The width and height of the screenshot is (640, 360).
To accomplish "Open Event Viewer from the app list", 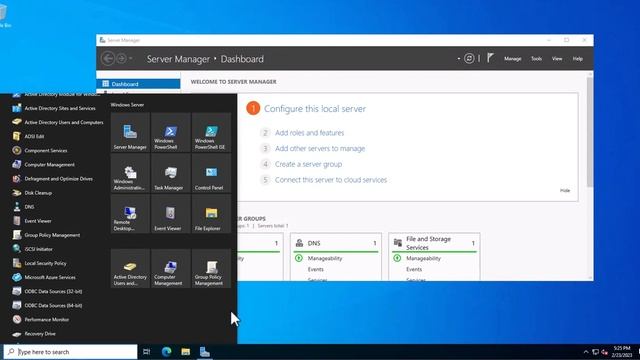I will [32, 221].
